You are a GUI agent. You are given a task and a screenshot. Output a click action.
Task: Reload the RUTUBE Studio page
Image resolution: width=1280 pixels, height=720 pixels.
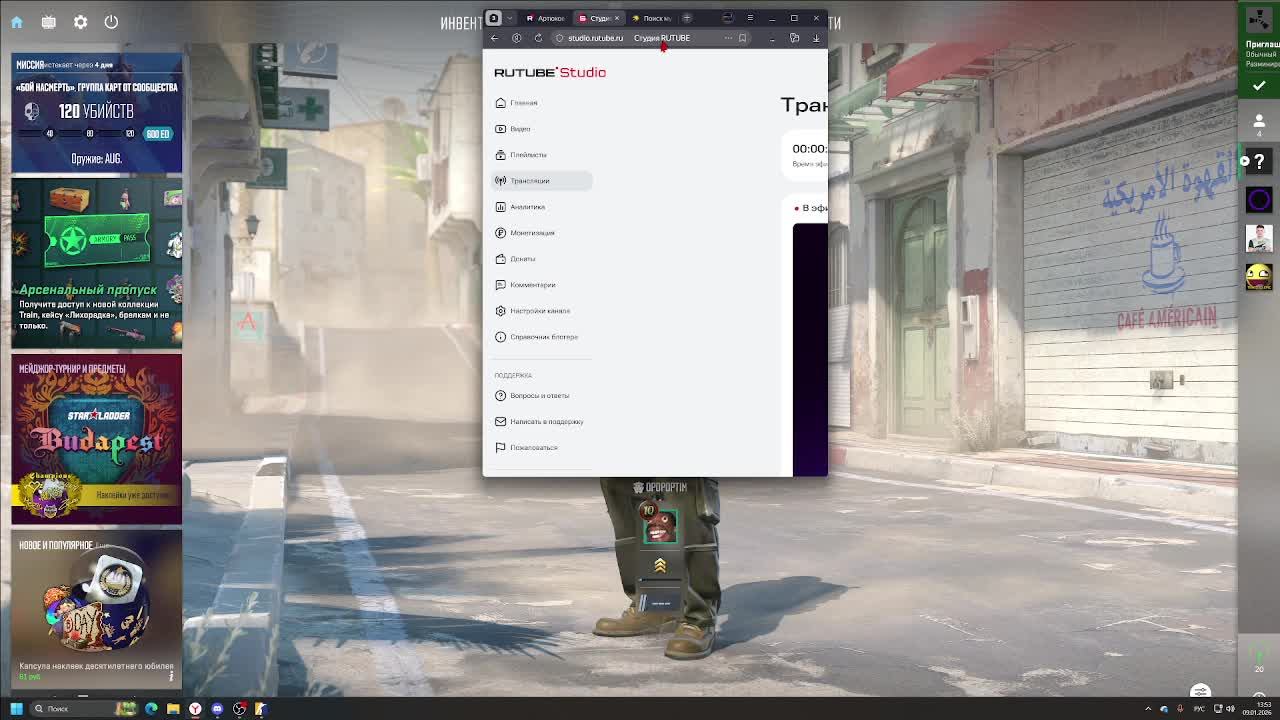coord(538,38)
